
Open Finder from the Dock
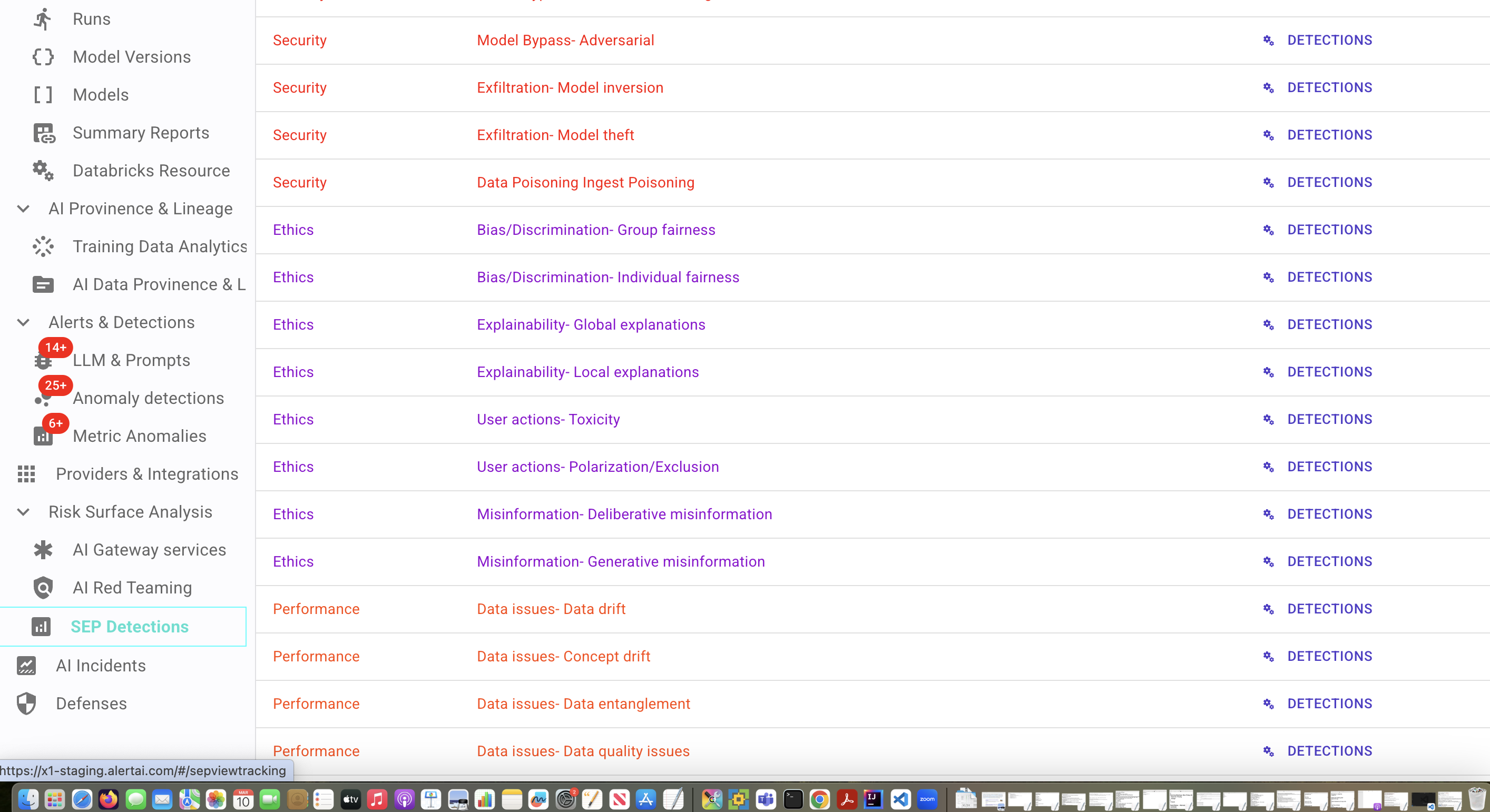click(x=28, y=799)
